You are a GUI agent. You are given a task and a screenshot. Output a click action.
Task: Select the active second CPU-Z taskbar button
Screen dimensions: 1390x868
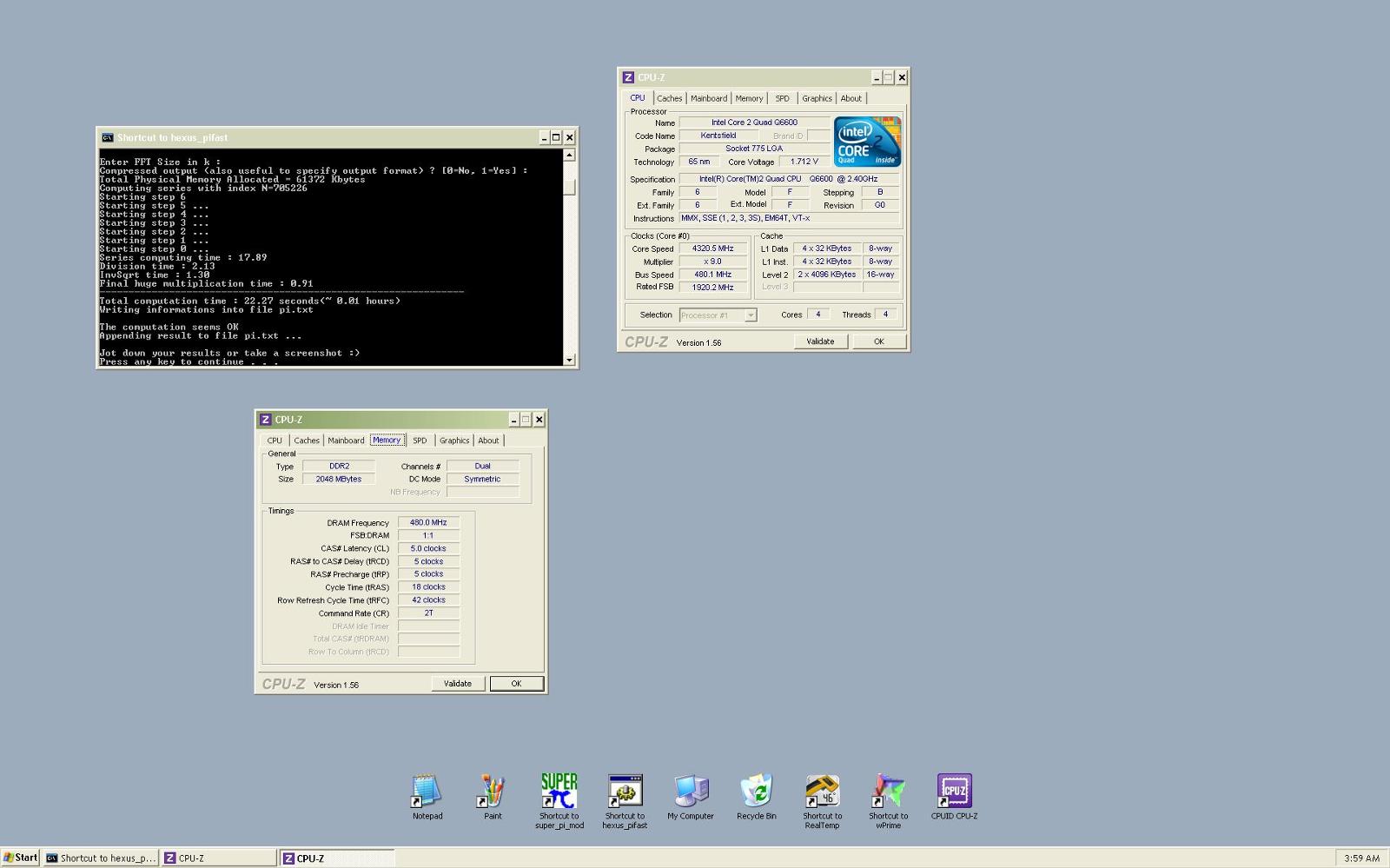click(x=337, y=858)
